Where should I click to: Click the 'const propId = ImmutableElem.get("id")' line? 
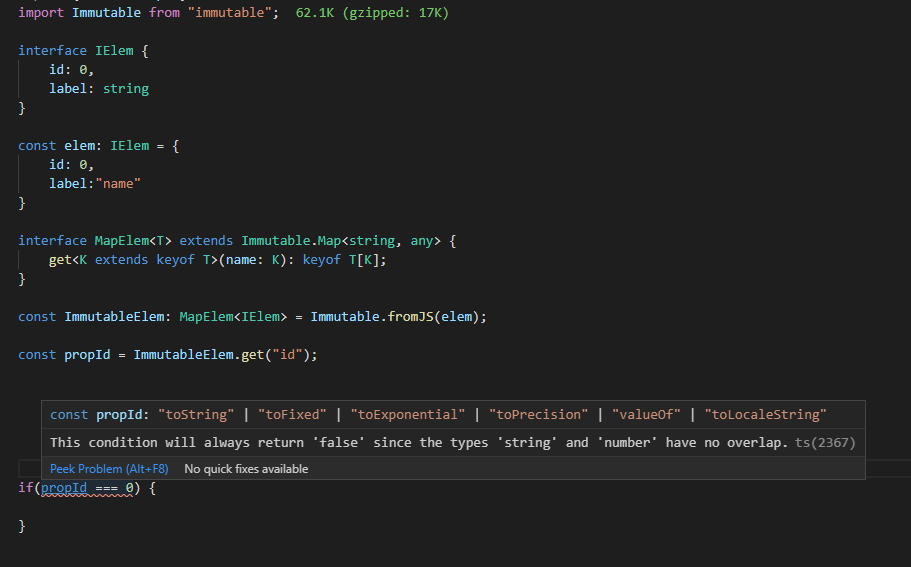(x=168, y=354)
